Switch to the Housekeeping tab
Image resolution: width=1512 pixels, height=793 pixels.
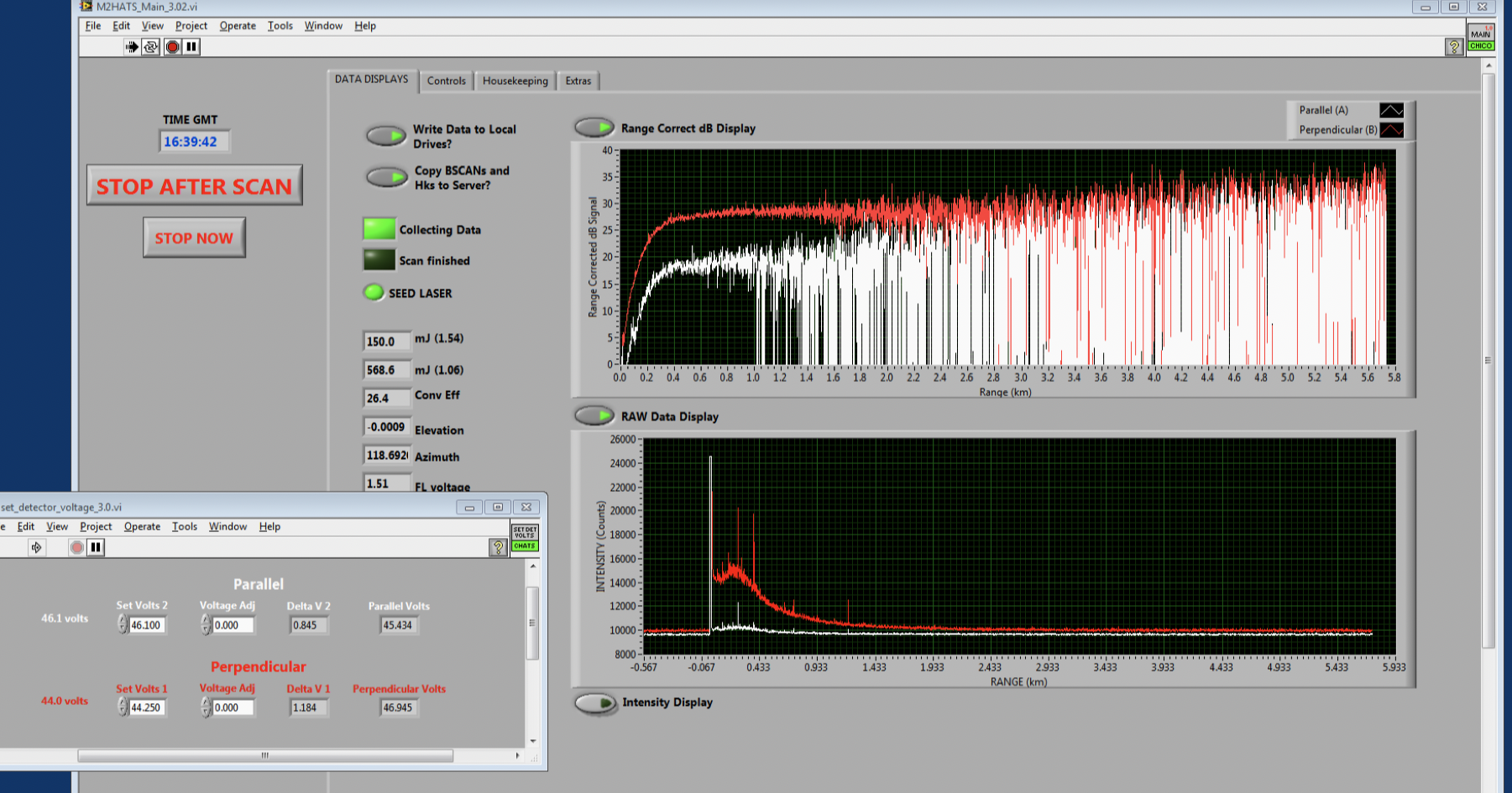pos(515,81)
